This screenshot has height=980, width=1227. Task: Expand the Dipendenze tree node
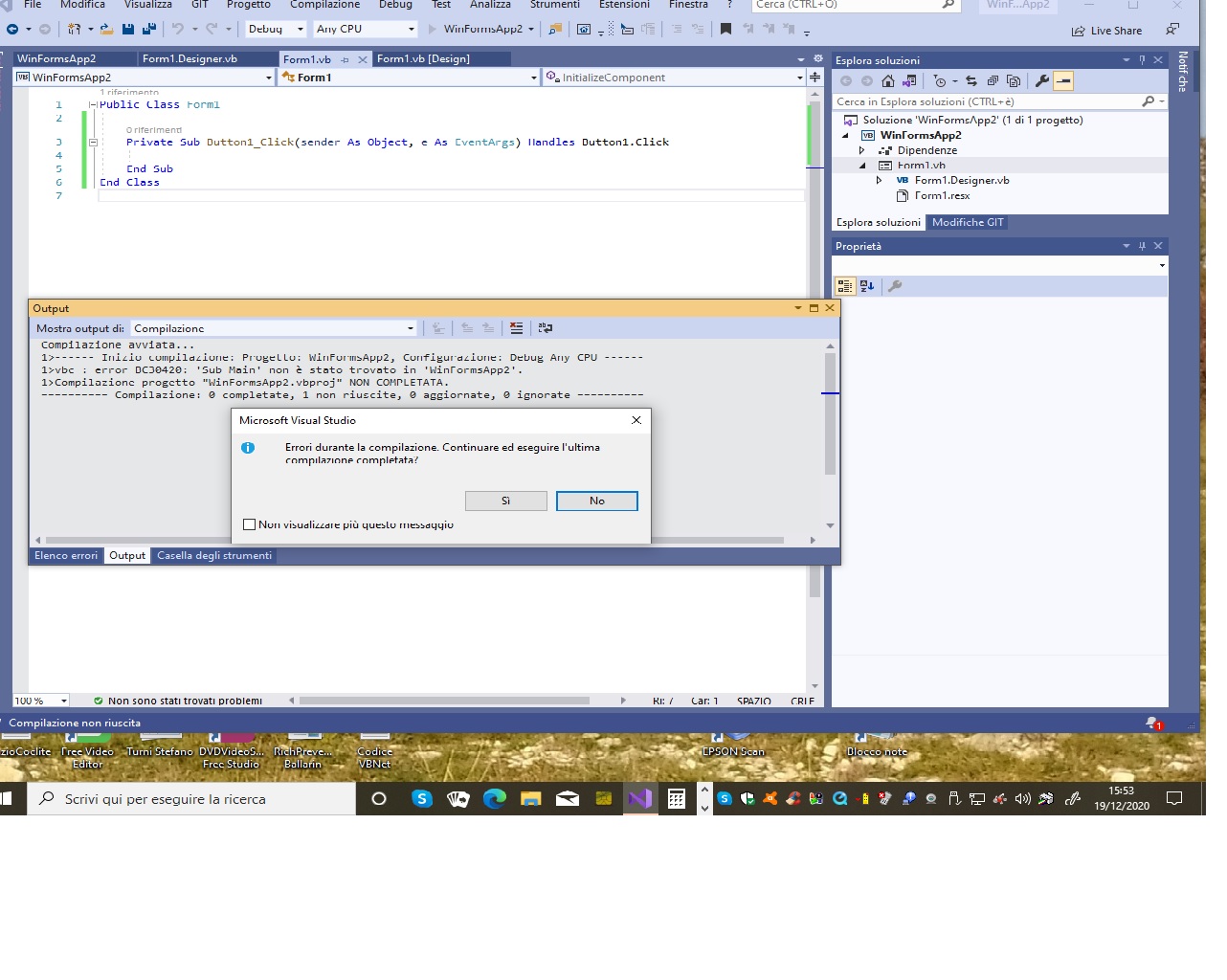(x=861, y=150)
